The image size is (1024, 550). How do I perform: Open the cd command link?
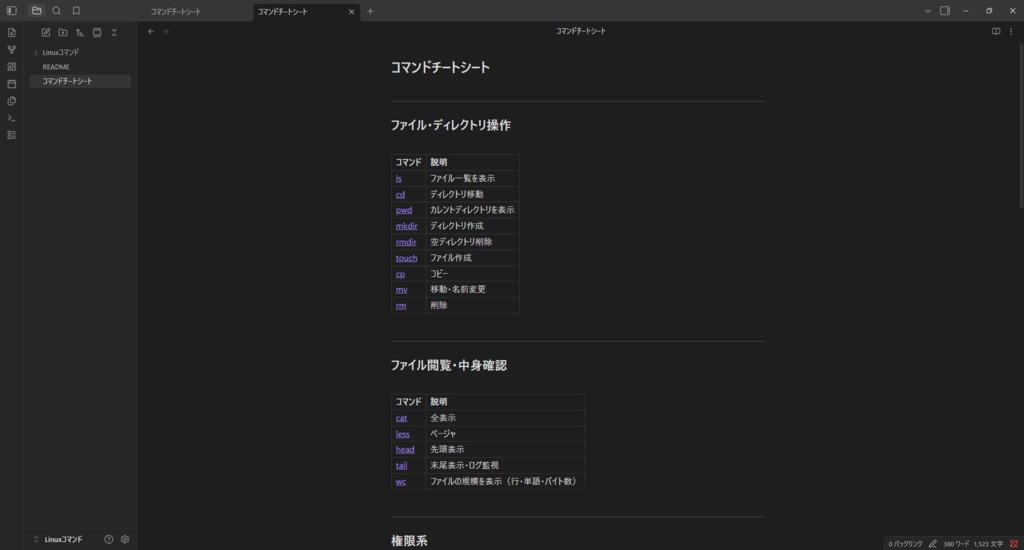[400, 194]
